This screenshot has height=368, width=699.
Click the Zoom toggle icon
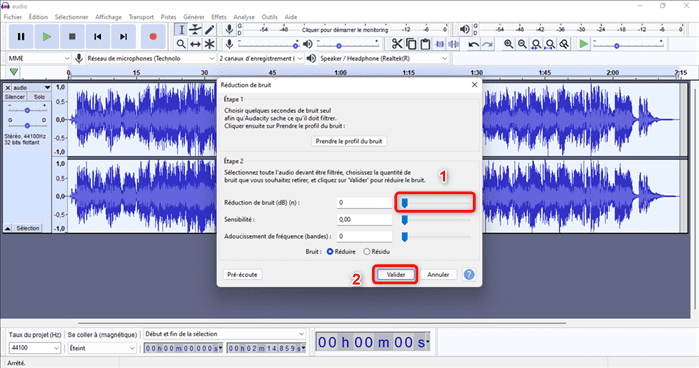click(564, 44)
